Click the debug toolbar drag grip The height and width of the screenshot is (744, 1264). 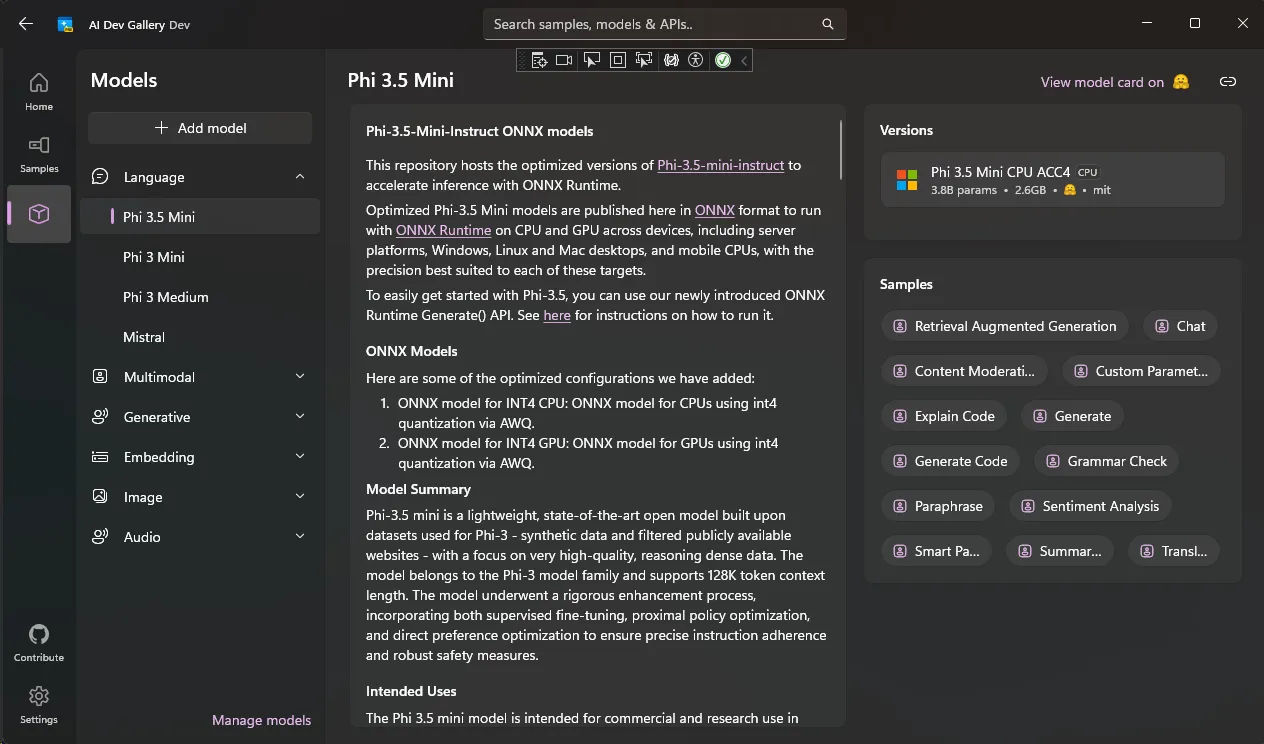point(522,60)
